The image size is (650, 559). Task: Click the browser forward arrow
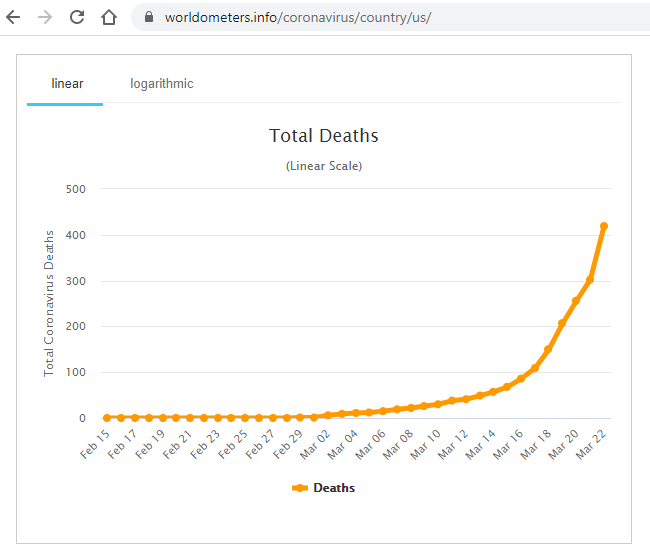click(45, 17)
